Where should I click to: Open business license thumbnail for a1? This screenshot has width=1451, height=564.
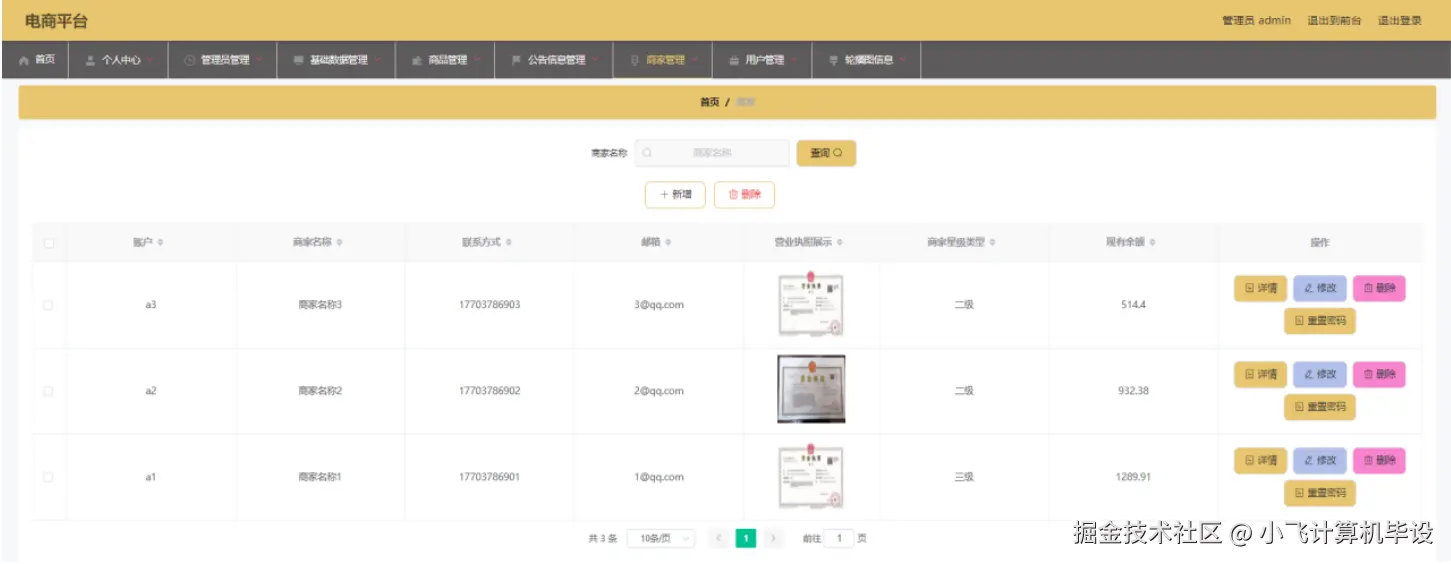click(811, 477)
